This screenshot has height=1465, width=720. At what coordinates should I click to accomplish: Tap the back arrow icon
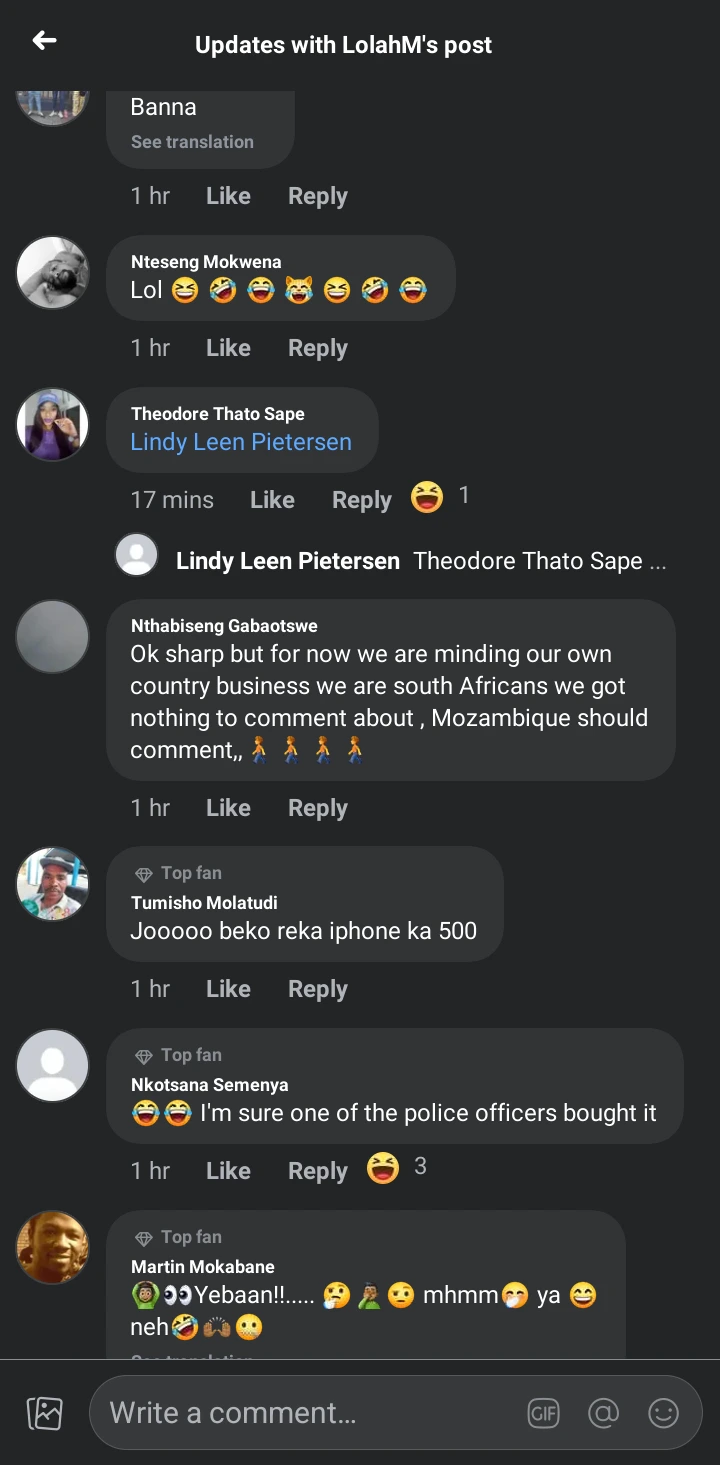tap(45, 41)
